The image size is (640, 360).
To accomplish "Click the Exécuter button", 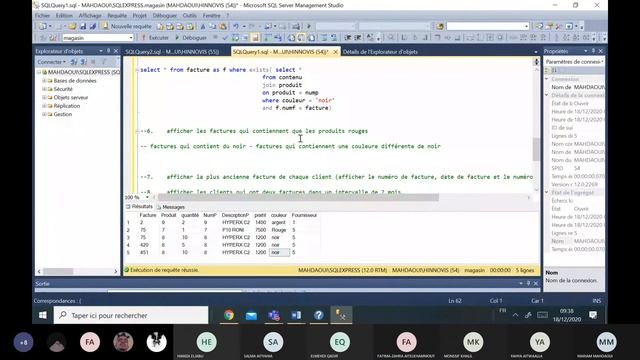I will click(x=155, y=38).
